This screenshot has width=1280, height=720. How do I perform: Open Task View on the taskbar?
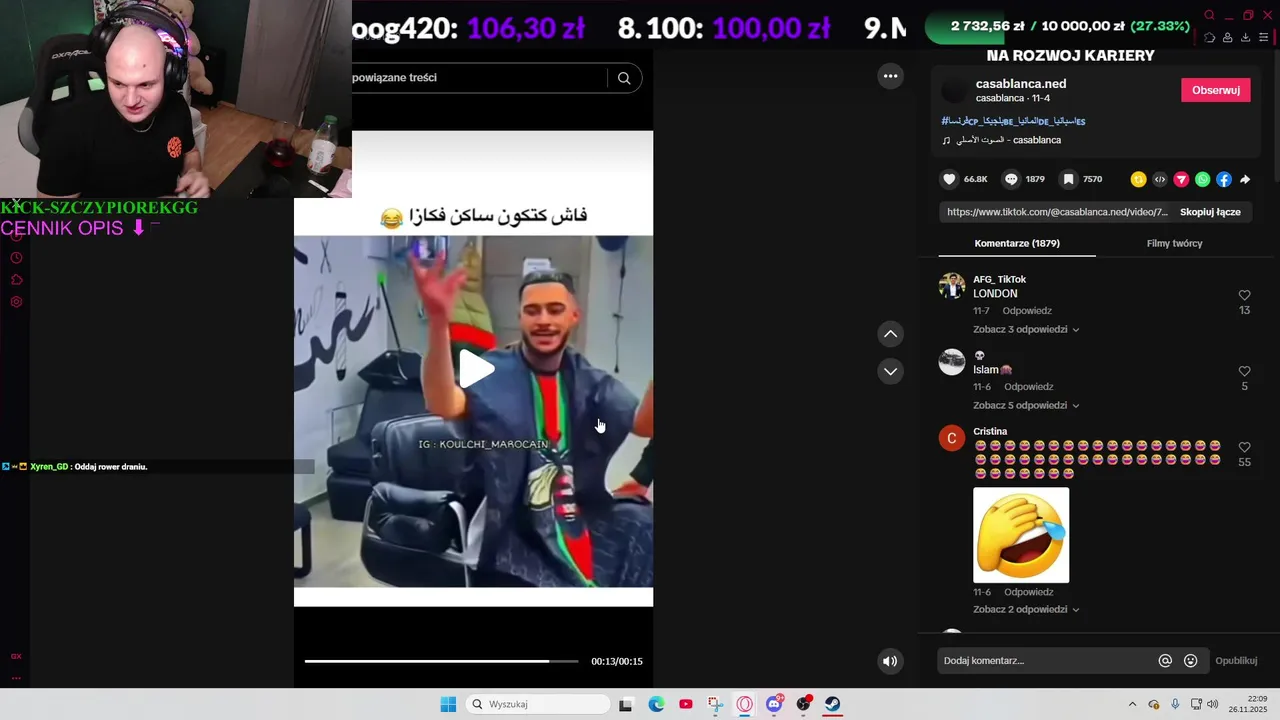pos(626,704)
